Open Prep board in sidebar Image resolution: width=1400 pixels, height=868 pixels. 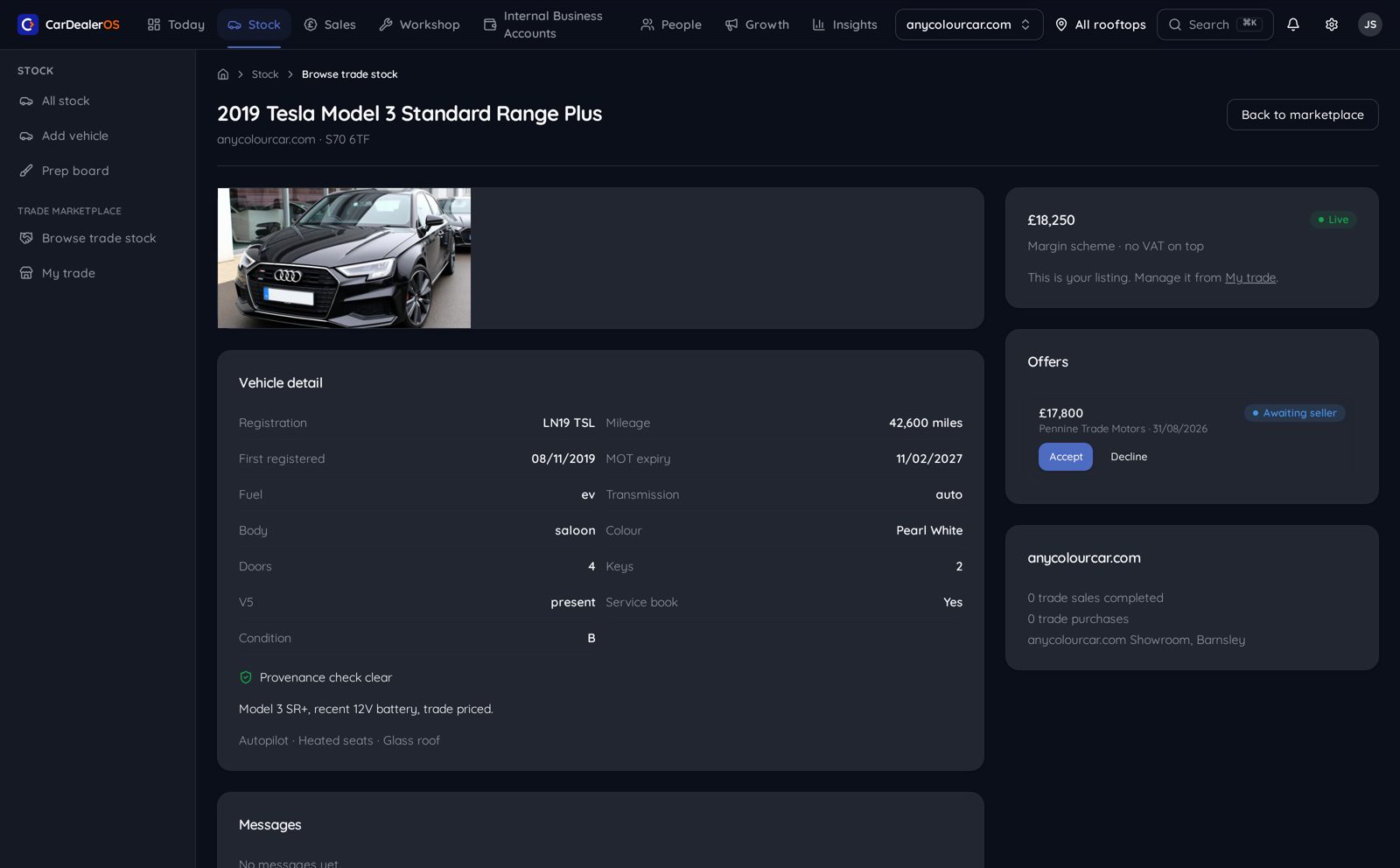(97, 171)
